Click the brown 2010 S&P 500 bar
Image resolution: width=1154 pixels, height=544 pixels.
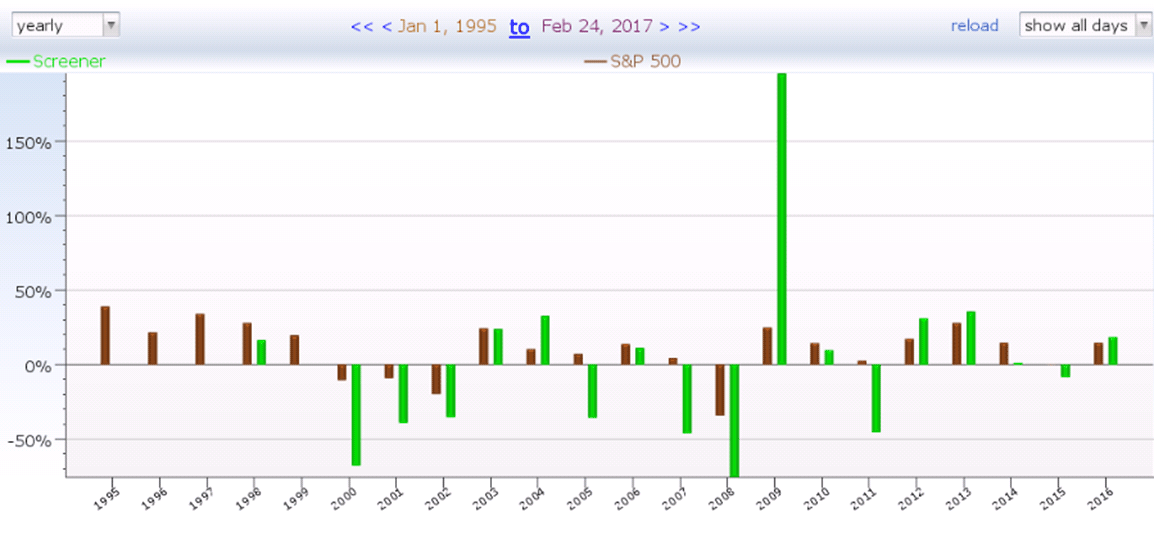[x=815, y=354]
